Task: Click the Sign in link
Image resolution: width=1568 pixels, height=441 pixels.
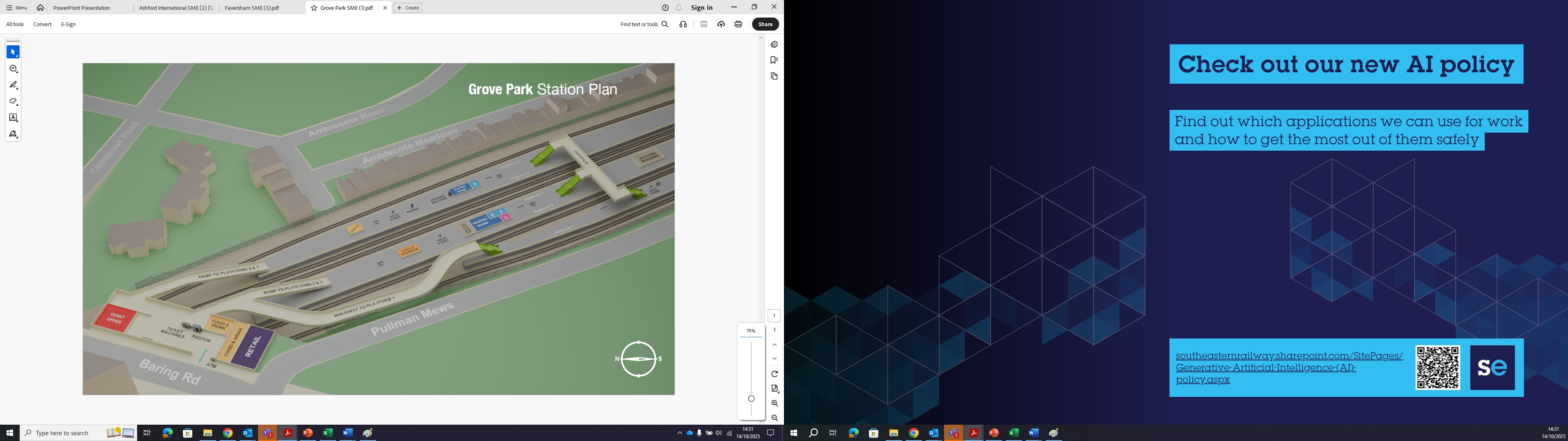Action: (x=701, y=8)
